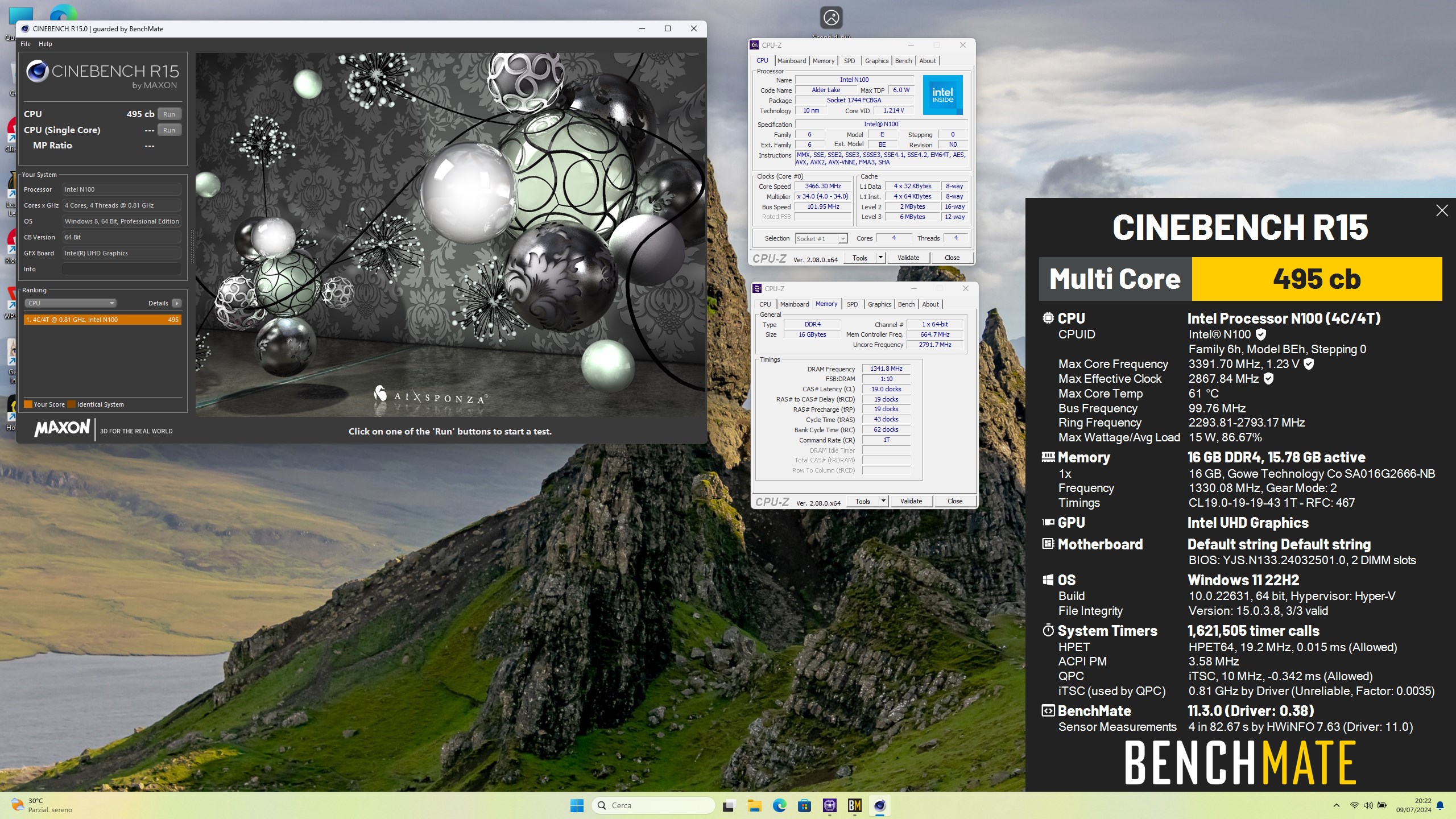The height and width of the screenshot is (819, 1456).
Task: Click Tools button in lower CPU-Z window
Action: 862,502
